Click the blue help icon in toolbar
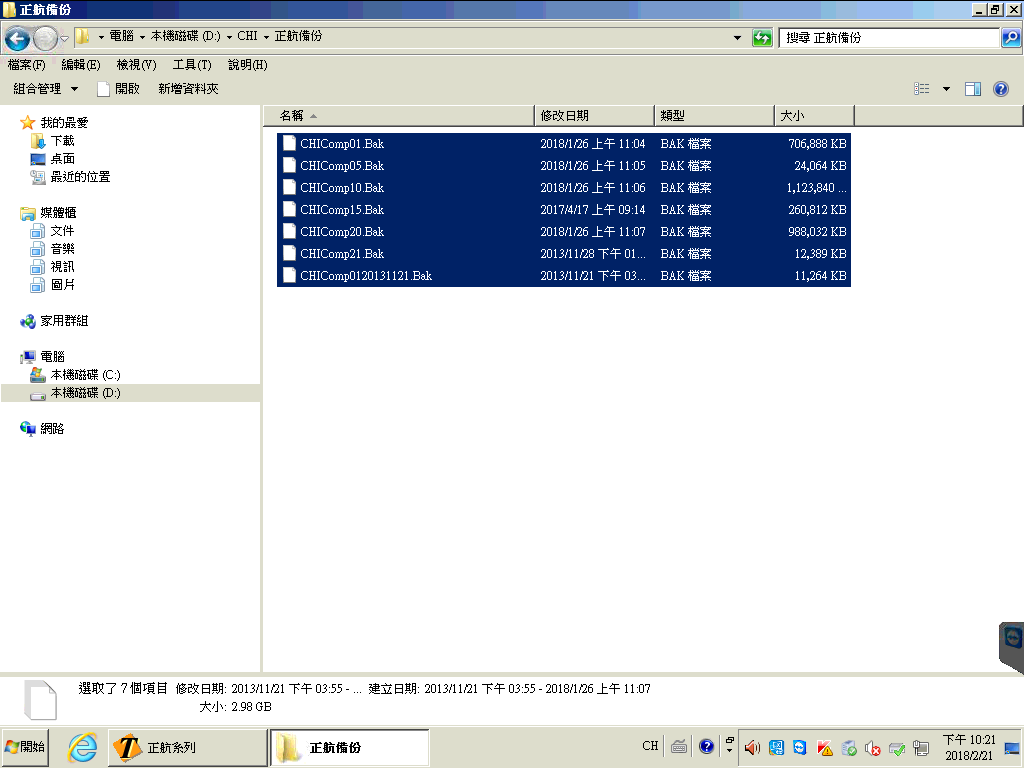This screenshot has height=768, width=1024. [1000, 89]
